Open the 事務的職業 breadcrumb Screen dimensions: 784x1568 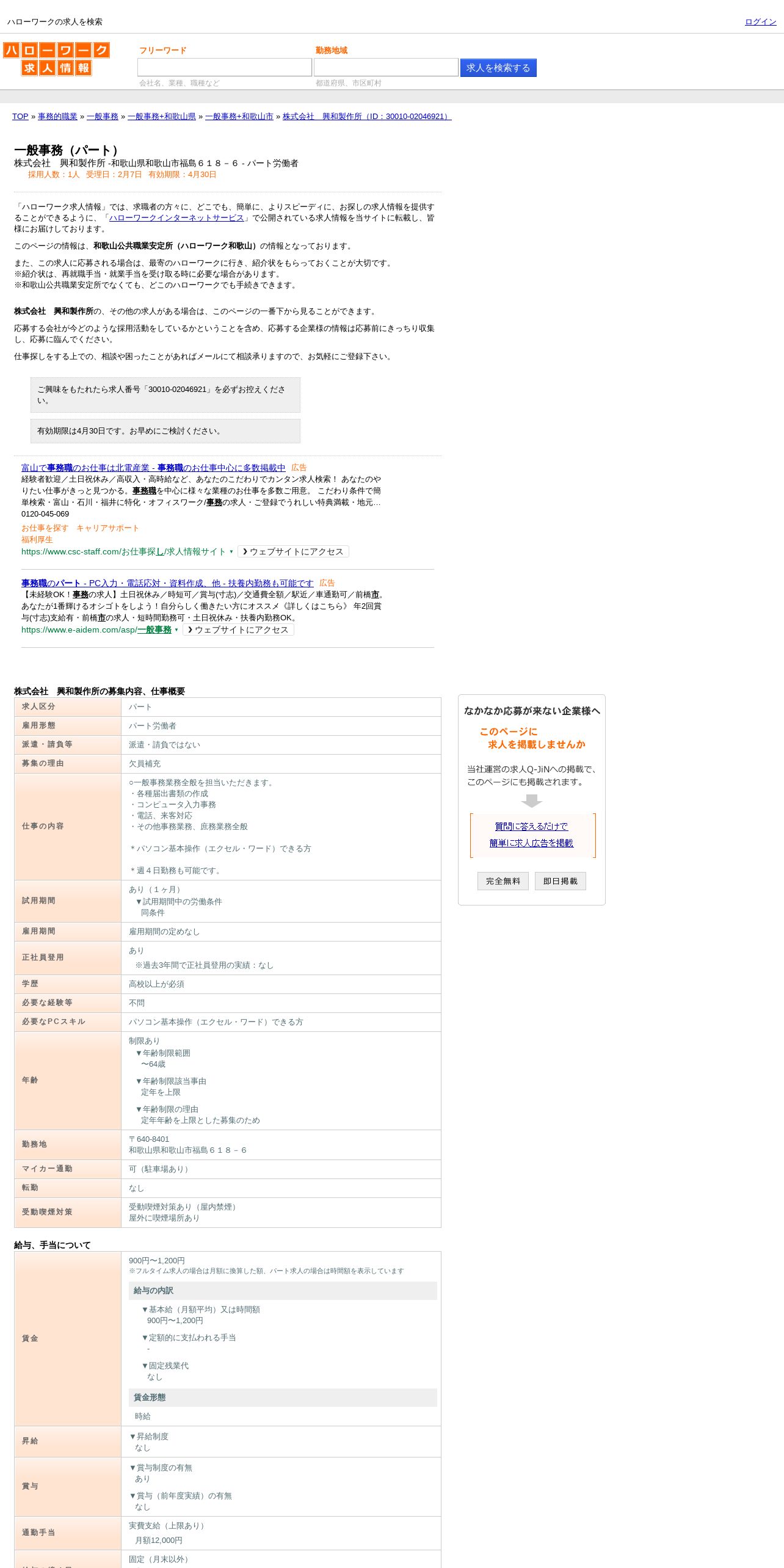(x=57, y=117)
